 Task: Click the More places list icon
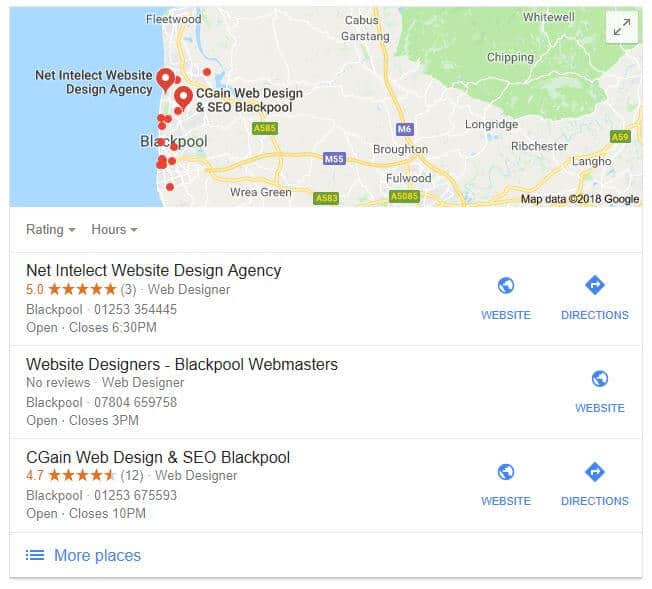35,555
